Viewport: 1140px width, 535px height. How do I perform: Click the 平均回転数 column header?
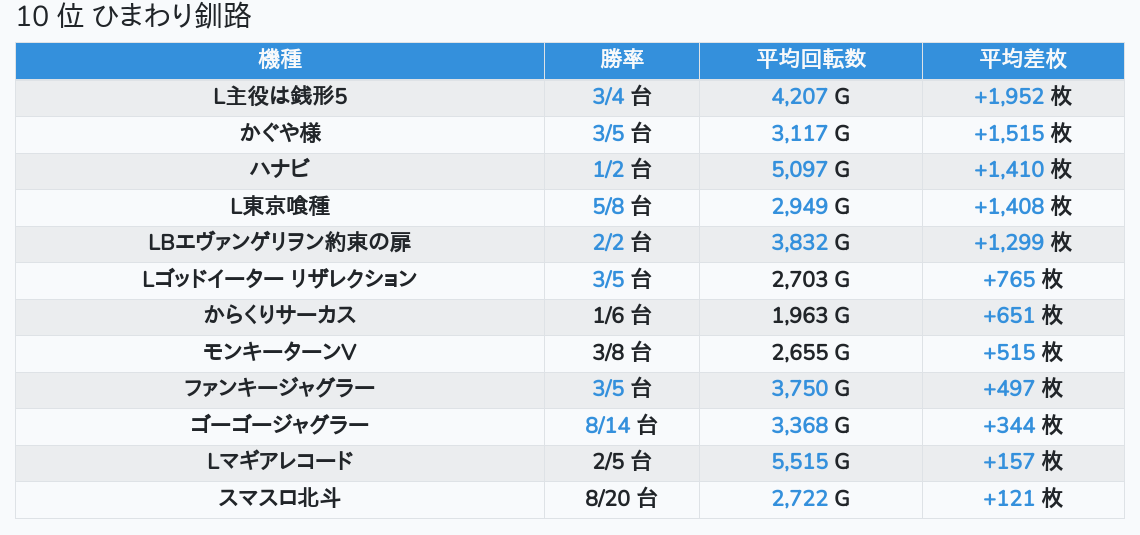[x=811, y=60]
